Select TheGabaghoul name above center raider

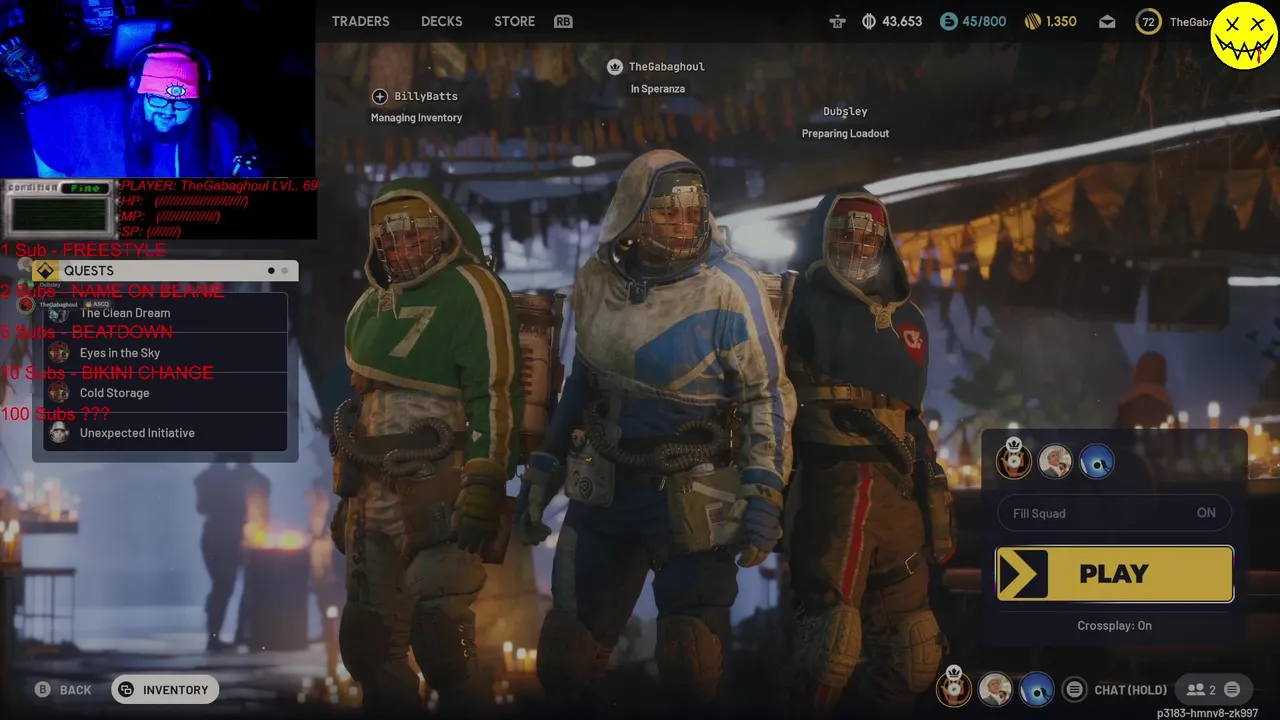[x=667, y=66]
